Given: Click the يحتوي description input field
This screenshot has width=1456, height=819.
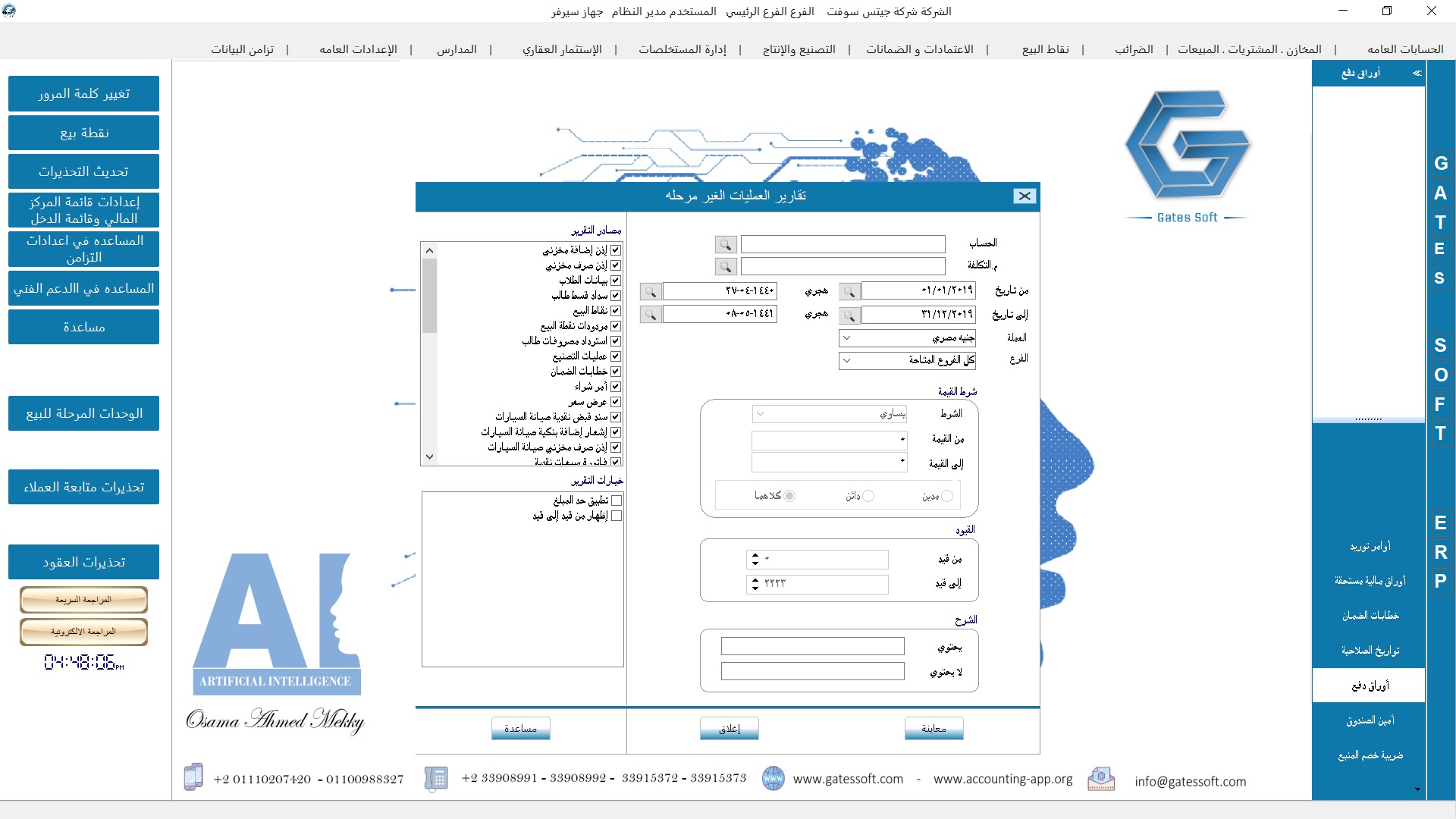Looking at the screenshot, I should pyautogui.click(x=812, y=646).
